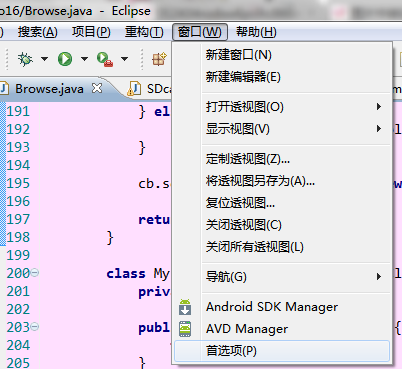Image resolution: width=402 pixels, height=369 pixels.
Task: Open the 帮助(H) menu
Action: (256, 32)
